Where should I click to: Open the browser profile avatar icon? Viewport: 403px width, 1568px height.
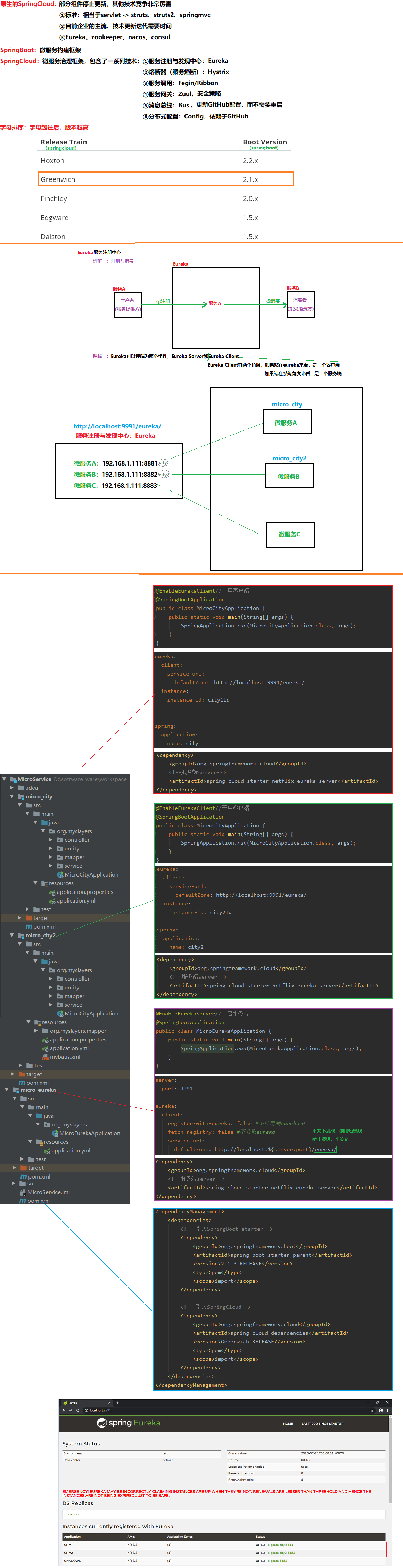click(380, 1410)
